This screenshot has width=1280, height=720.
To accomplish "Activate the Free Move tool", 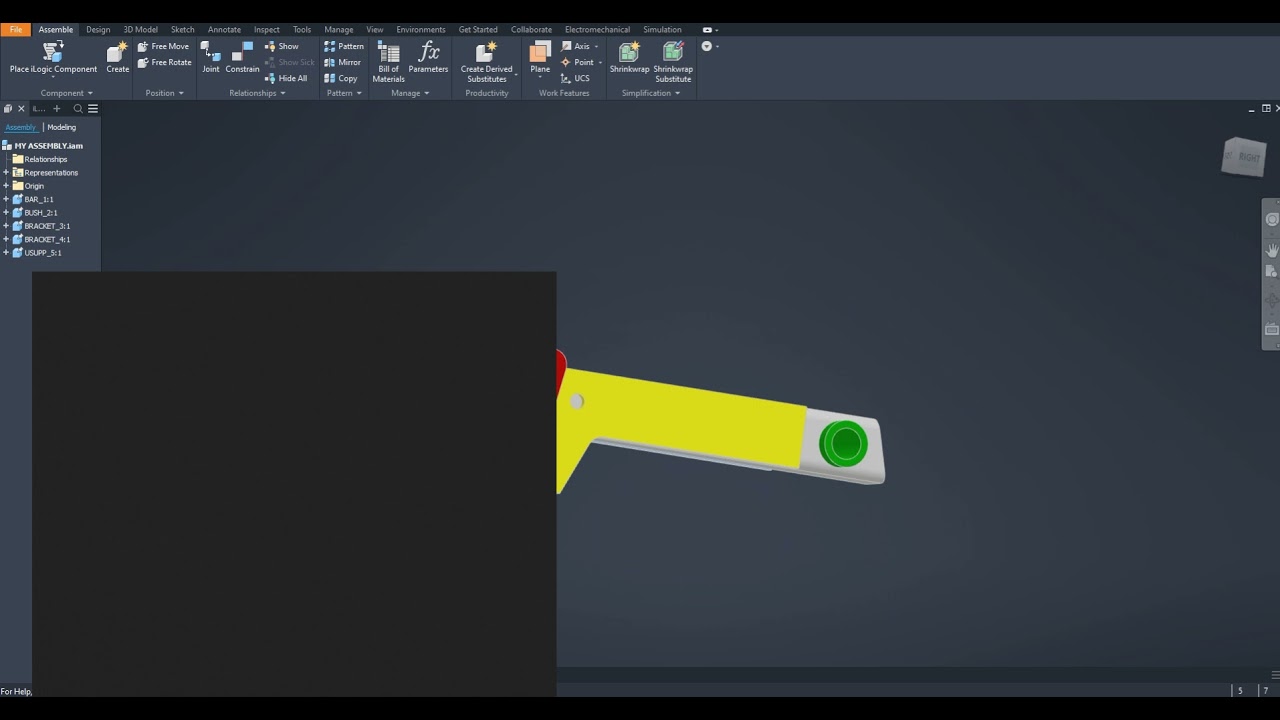I will [163, 46].
